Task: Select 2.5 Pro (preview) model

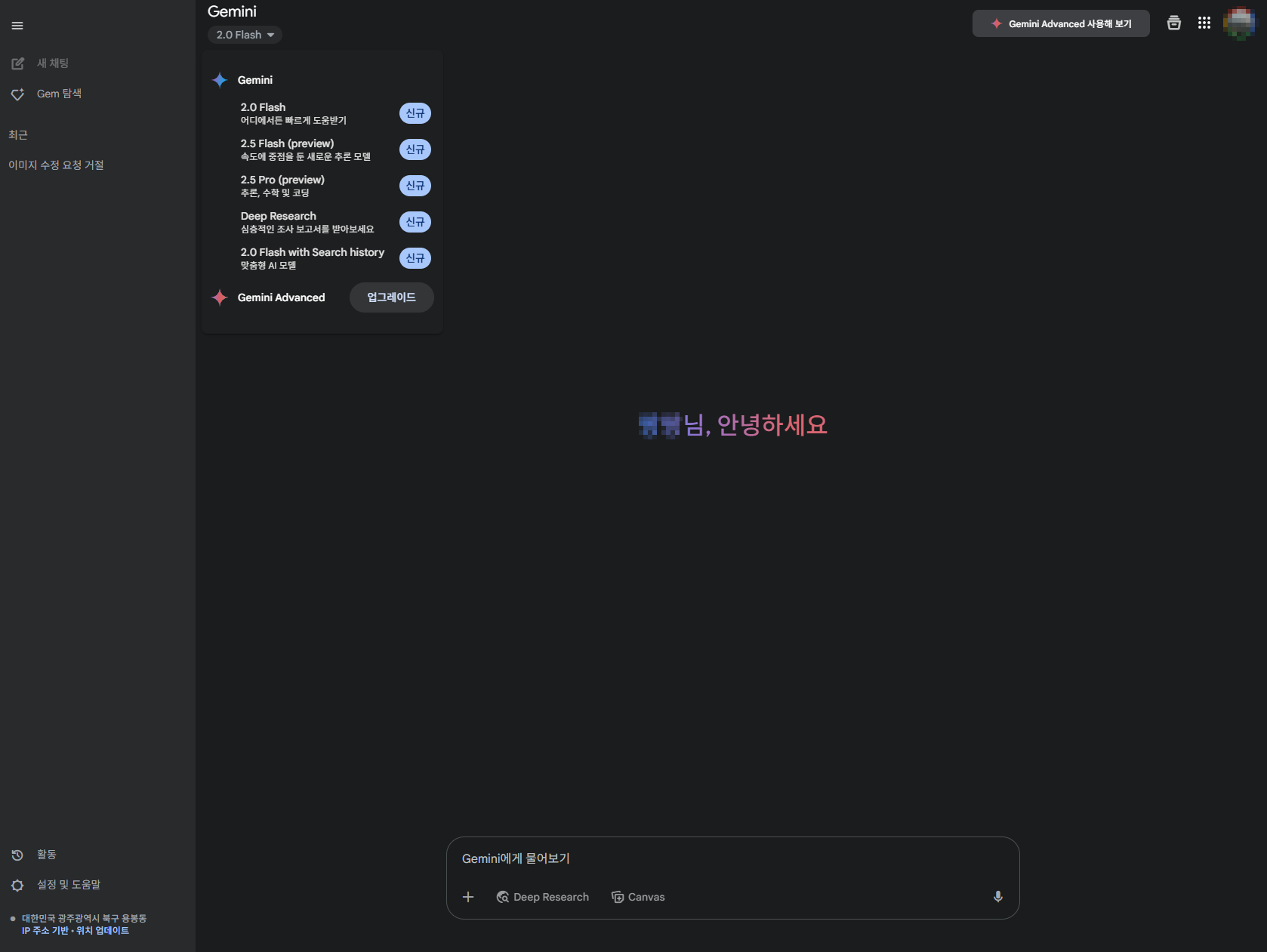Action: (322, 186)
